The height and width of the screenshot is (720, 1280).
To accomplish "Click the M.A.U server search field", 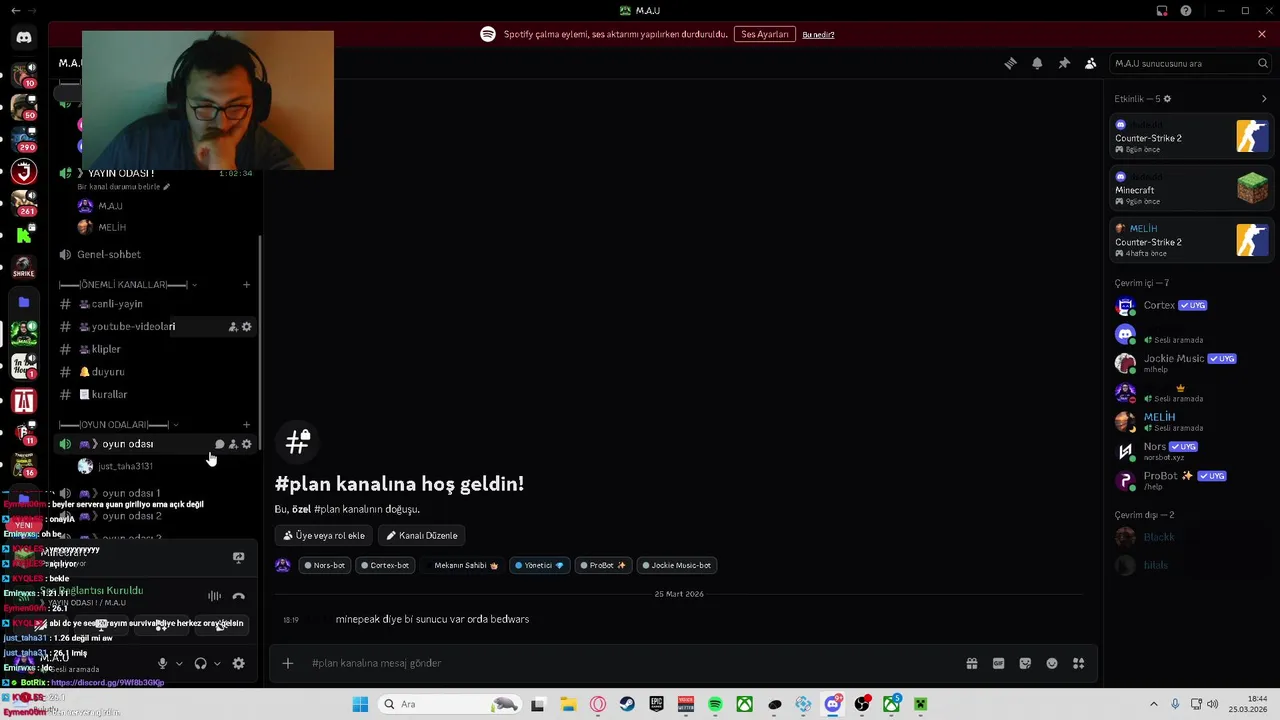I will coord(1191,63).
